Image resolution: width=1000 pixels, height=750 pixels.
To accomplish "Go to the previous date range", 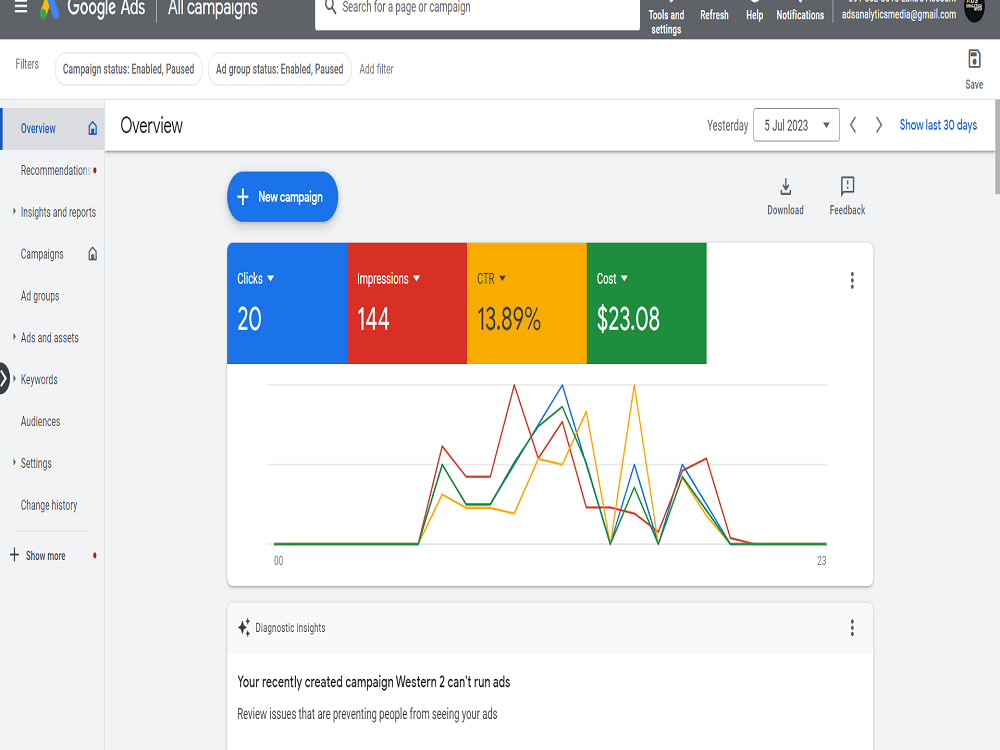I will click(853, 125).
